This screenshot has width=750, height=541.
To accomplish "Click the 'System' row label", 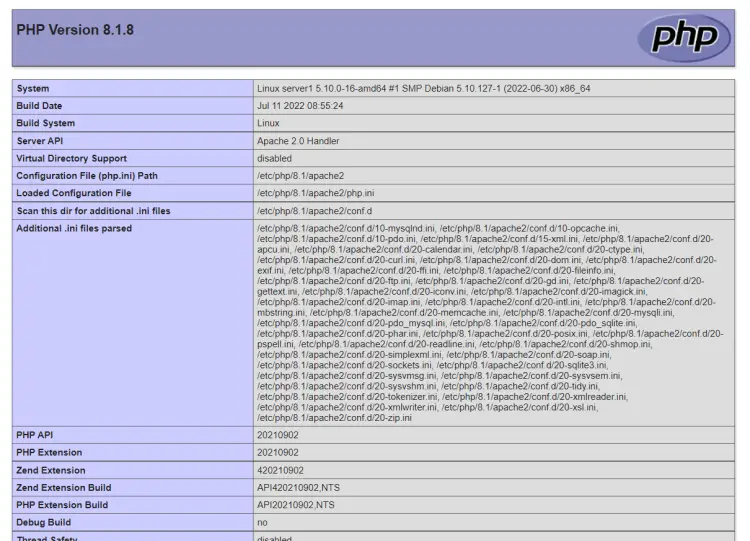I will 33,88.
